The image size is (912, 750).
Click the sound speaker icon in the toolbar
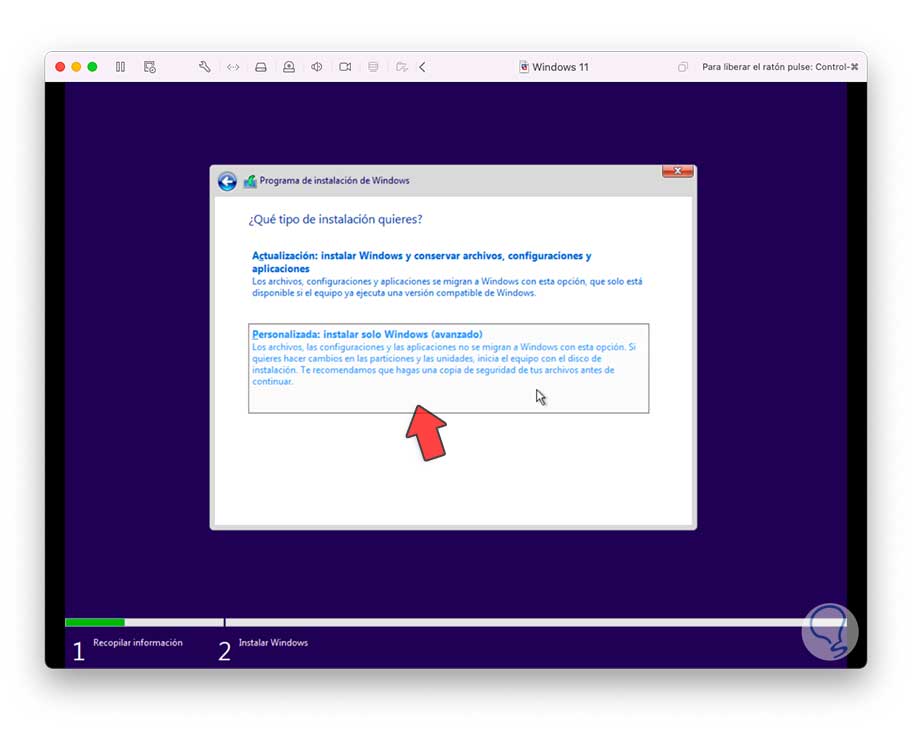click(x=316, y=67)
